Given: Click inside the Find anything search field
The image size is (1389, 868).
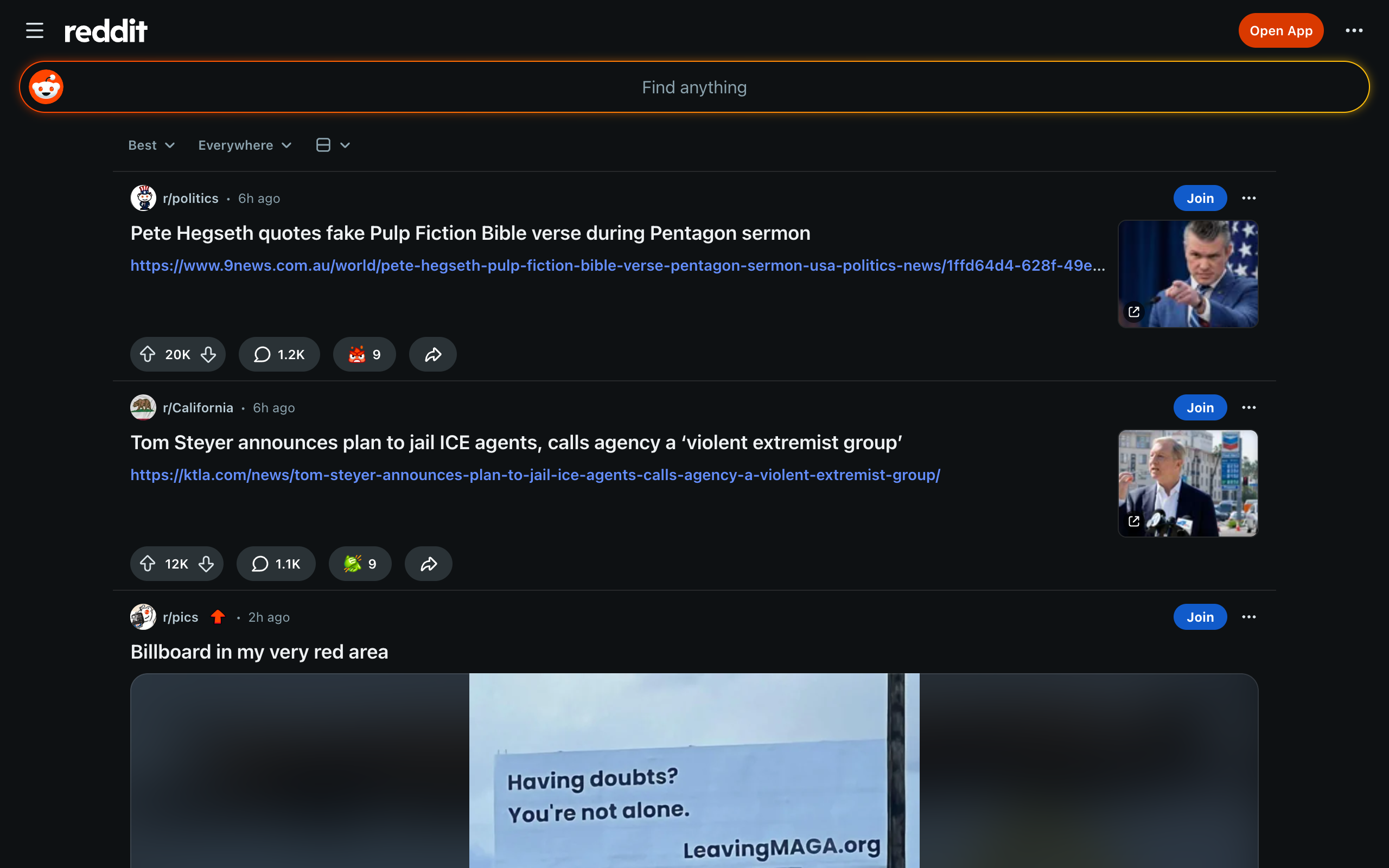Looking at the screenshot, I should point(694,87).
